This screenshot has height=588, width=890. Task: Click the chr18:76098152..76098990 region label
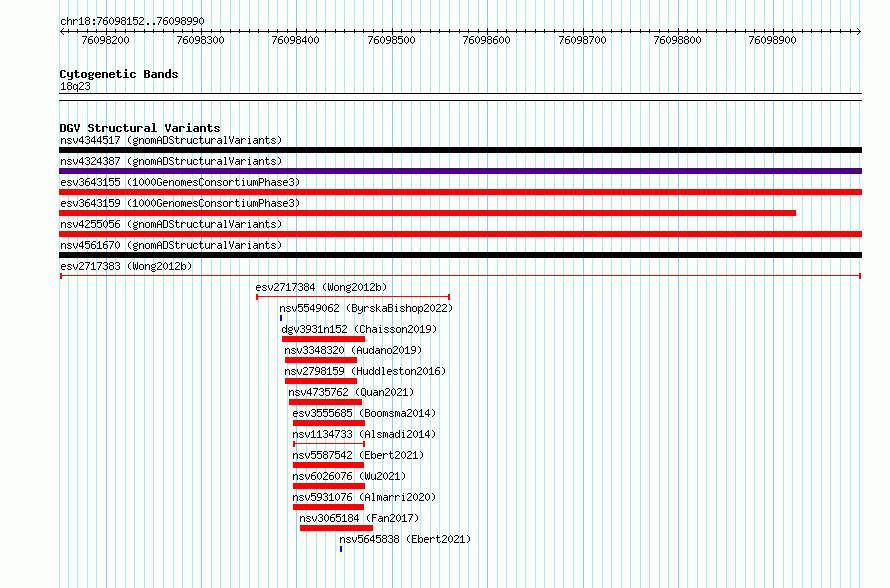pos(132,22)
